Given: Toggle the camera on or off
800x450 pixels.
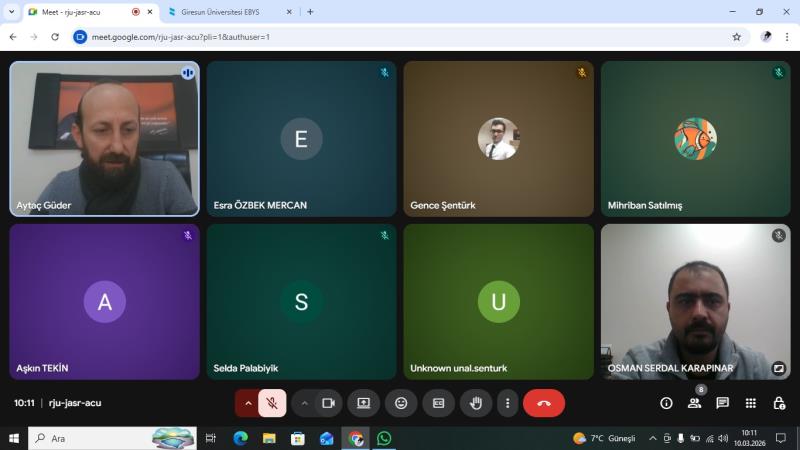Looking at the screenshot, I should point(327,403).
